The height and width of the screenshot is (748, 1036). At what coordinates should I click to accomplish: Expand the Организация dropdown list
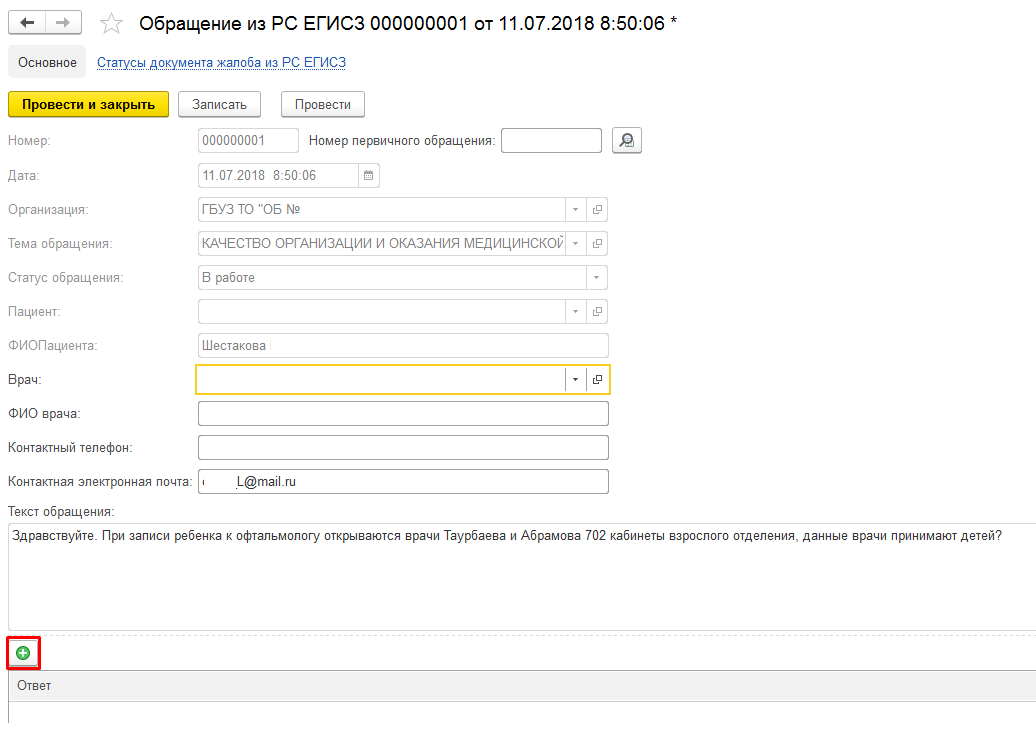click(575, 210)
